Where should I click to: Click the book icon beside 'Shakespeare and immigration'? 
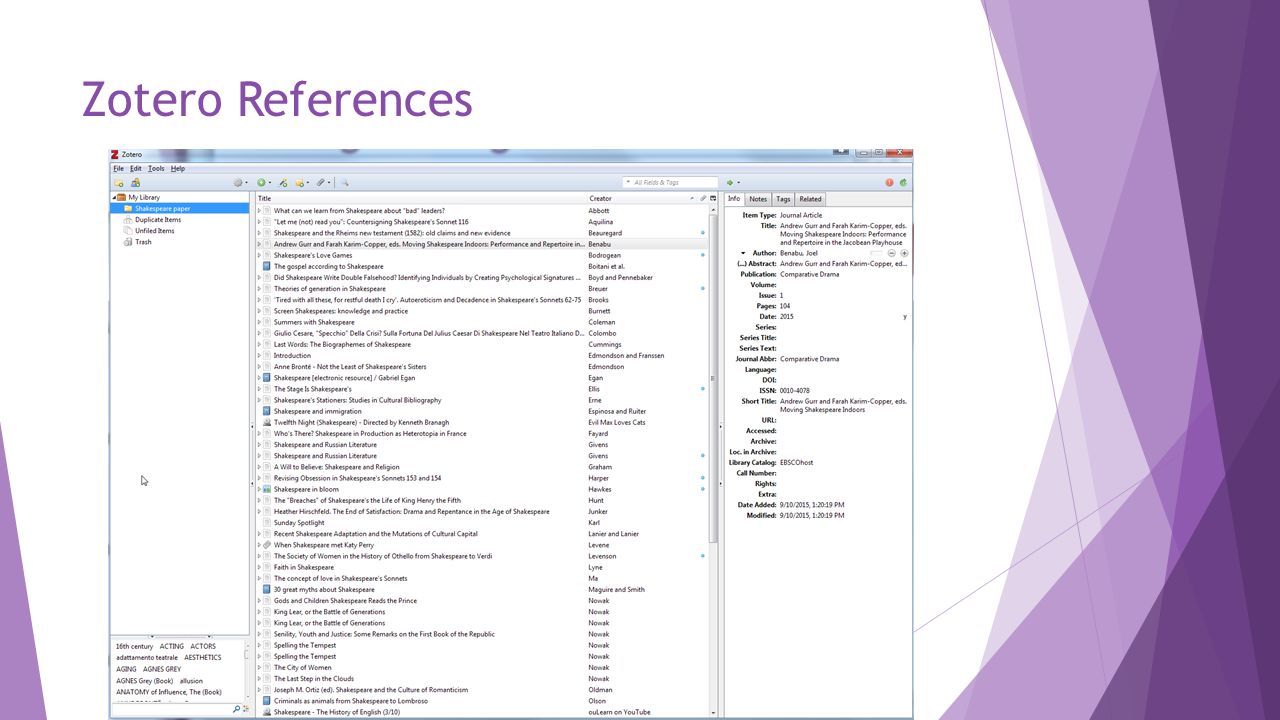click(x=267, y=411)
